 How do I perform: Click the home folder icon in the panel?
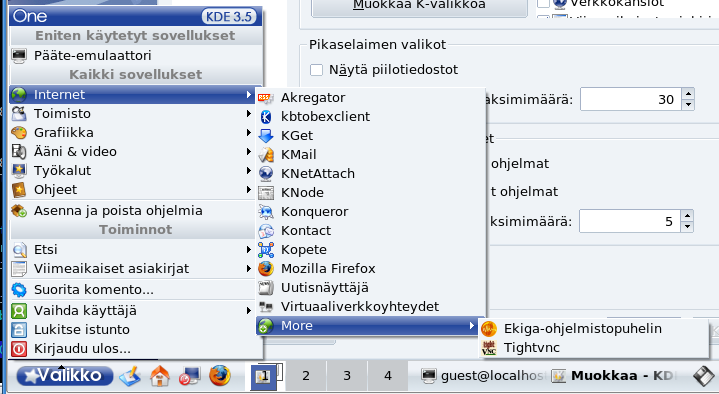tap(160, 376)
